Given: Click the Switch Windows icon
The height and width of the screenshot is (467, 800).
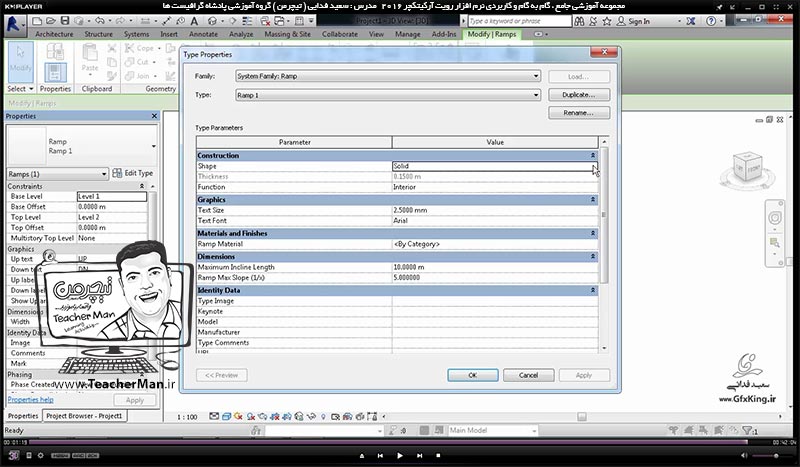Looking at the screenshot, I should (x=280, y=21).
